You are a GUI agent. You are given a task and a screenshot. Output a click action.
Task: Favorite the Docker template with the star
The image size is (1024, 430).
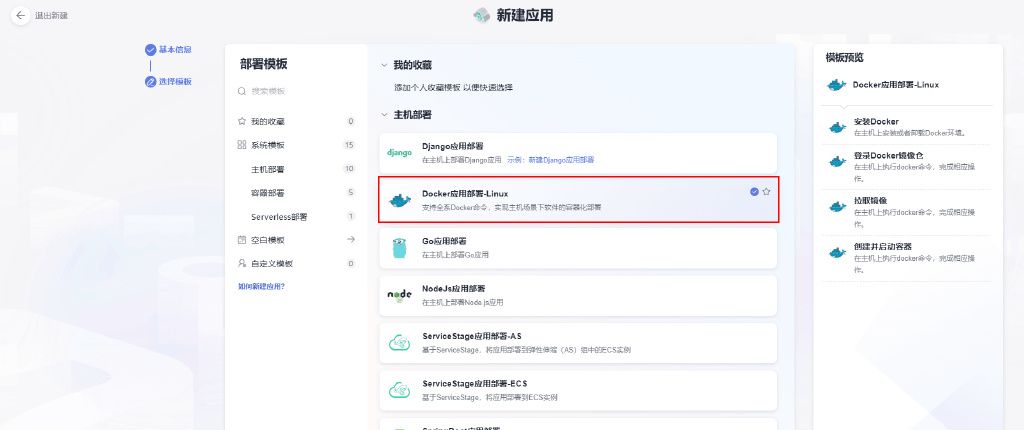click(x=767, y=192)
